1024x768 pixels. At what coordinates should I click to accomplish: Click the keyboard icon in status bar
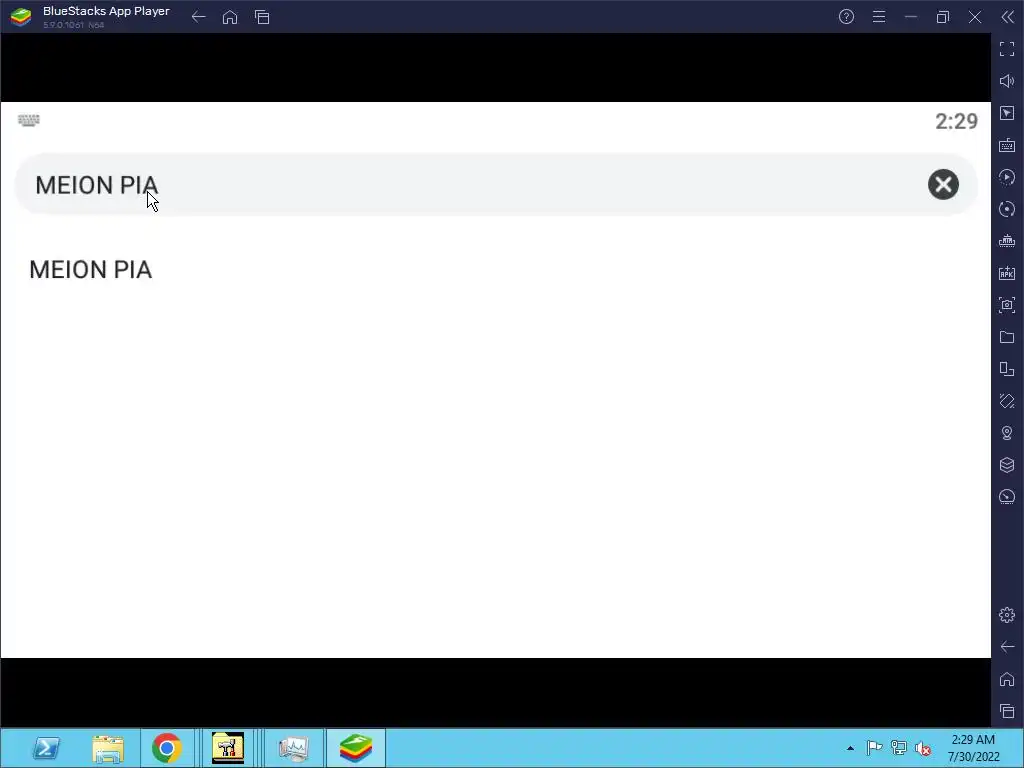click(x=29, y=120)
